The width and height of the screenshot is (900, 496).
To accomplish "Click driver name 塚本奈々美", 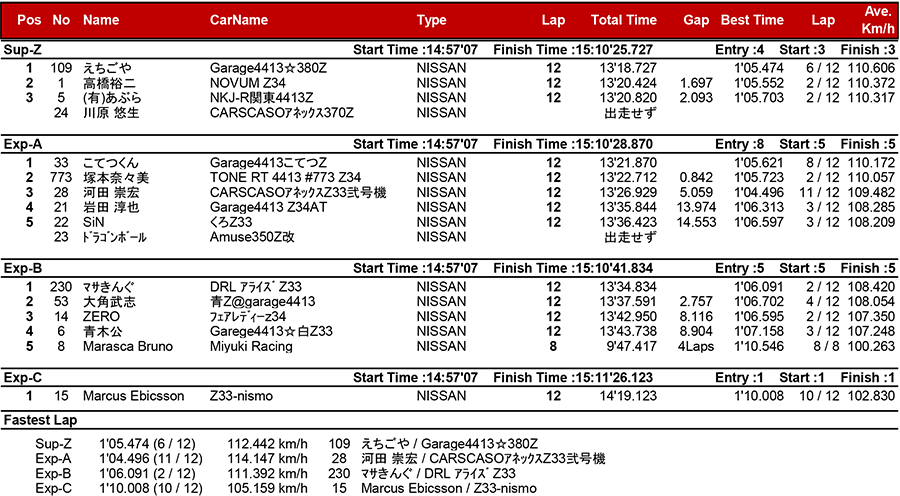I will pyautogui.click(x=116, y=178).
